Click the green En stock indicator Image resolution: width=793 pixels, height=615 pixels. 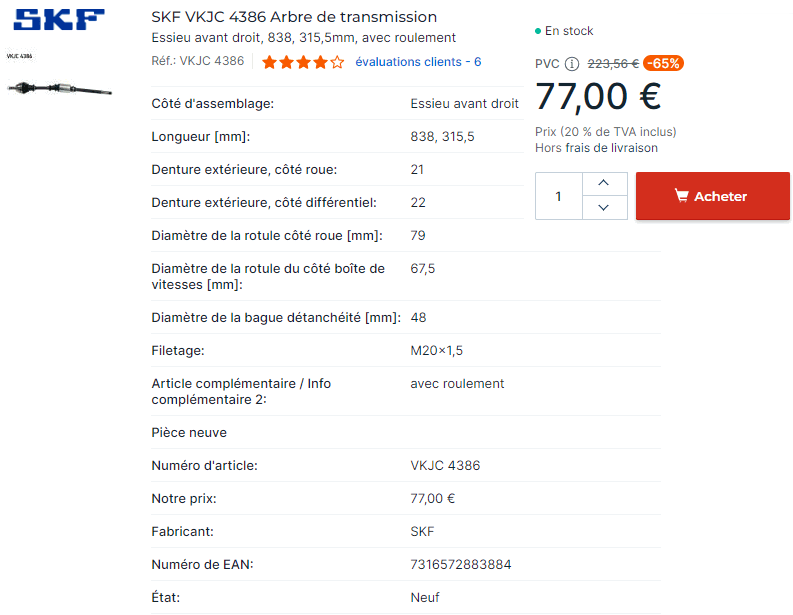565,31
